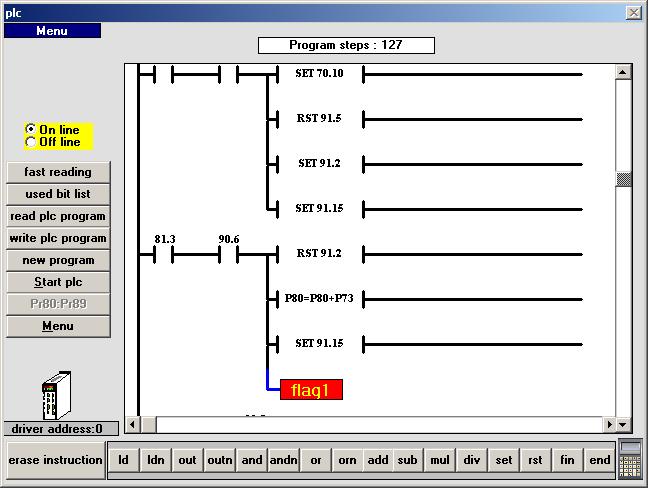Screen dimensions: 648x488
Task: Click the Menu button below Pr80:Pr89
Action: [58, 326]
